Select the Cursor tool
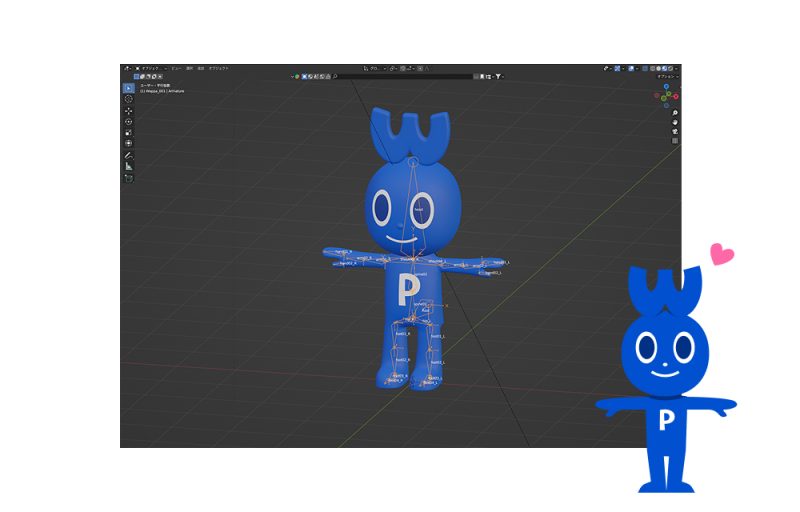The height and width of the screenshot is (512, 800). click(128, 99)
